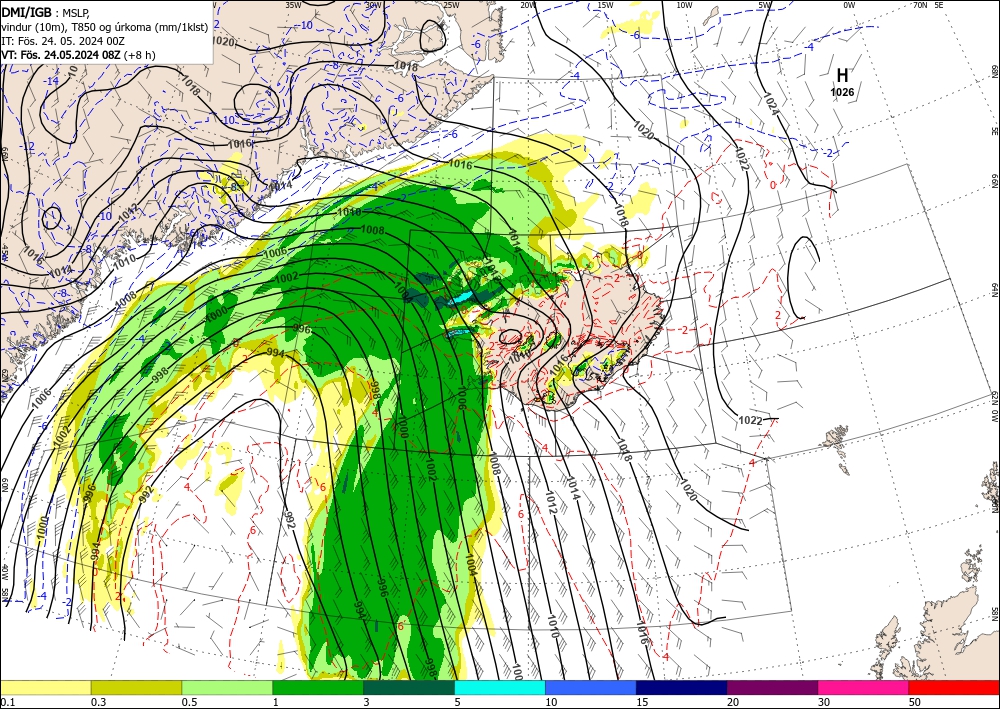The height and width of the screenshot is (709, 1000).
Task: Select the "5E" longitude label at top
Action: pyautogui.click(x=939, y=5)
